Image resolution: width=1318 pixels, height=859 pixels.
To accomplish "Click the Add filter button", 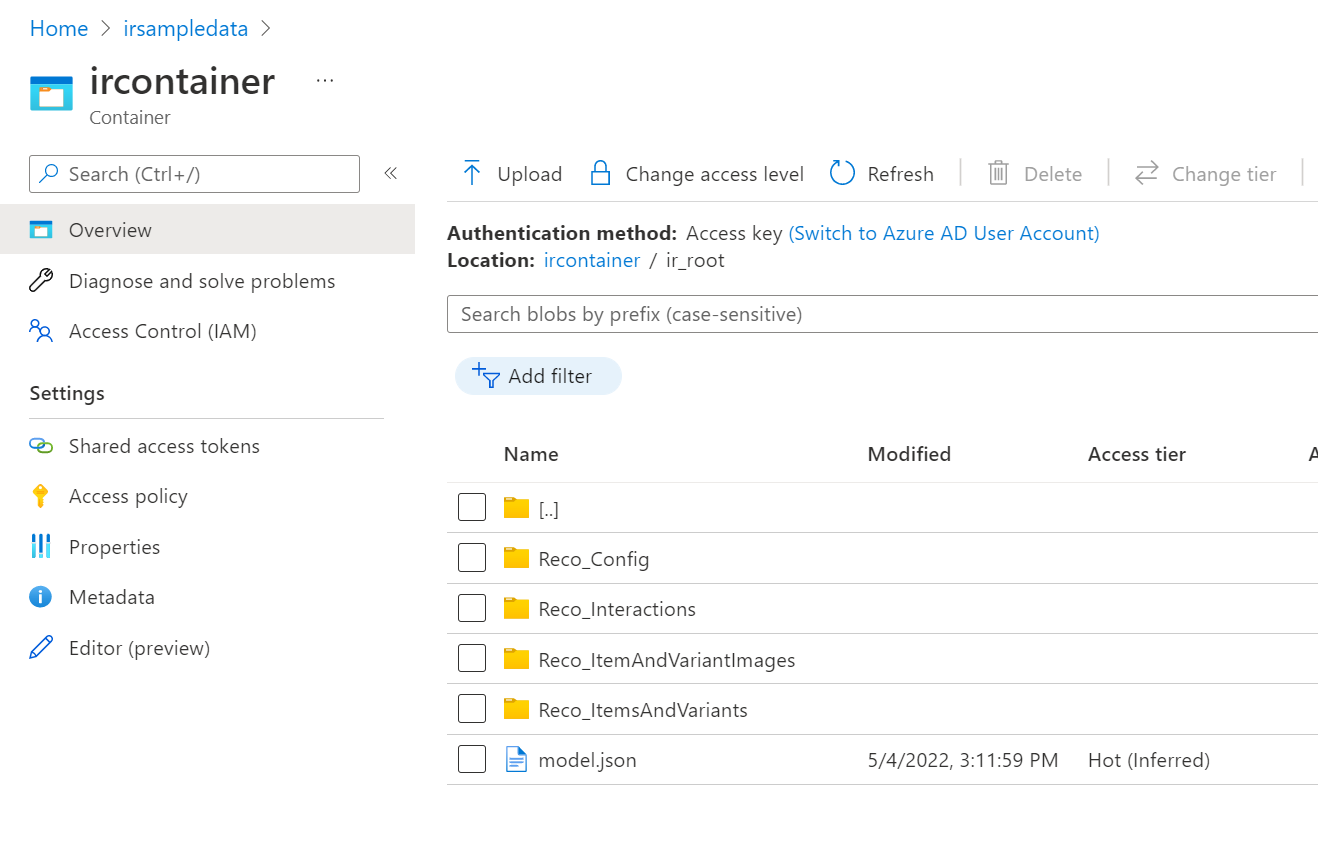I will 538,376.
